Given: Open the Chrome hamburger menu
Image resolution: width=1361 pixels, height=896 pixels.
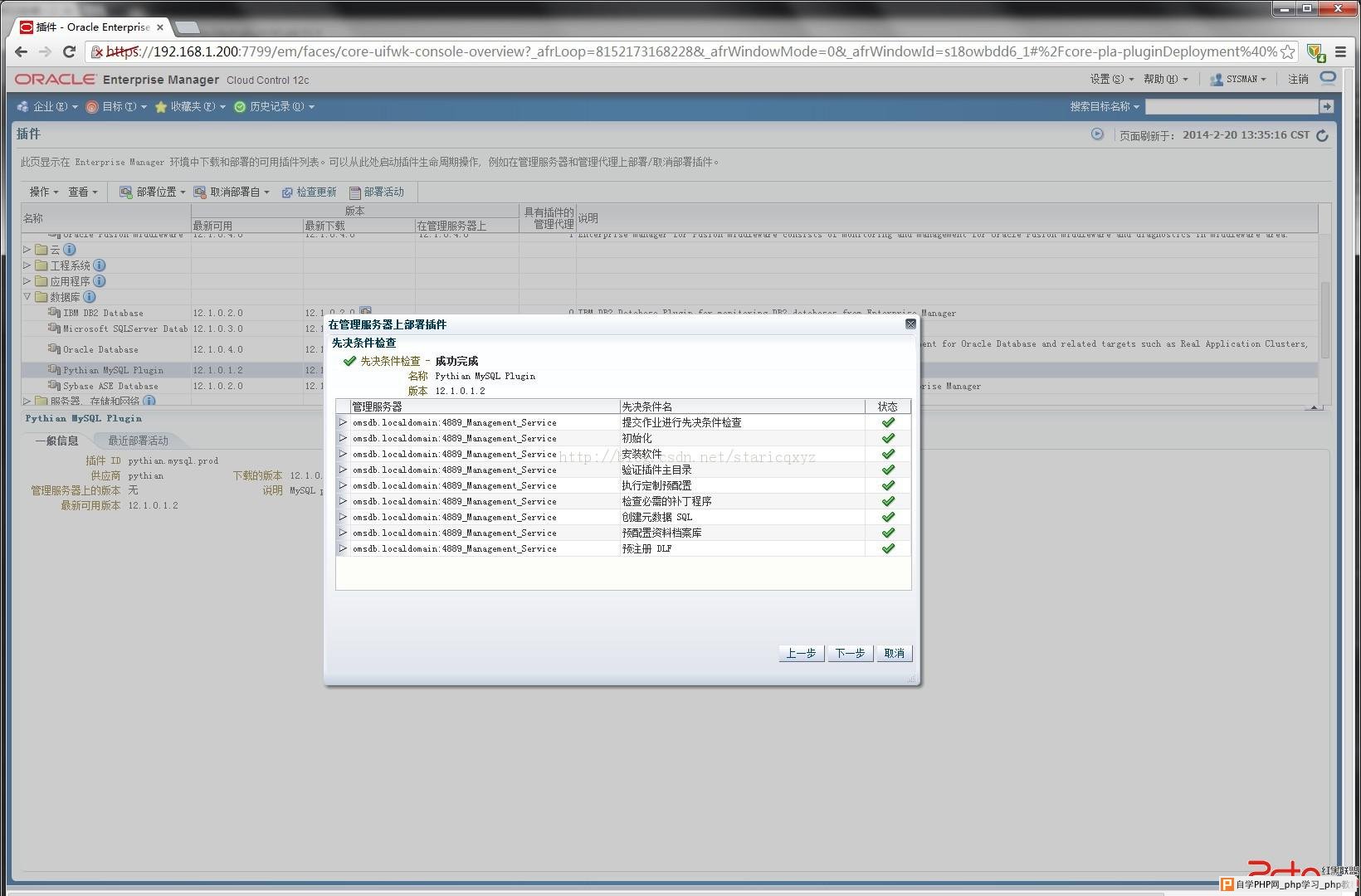Looking at the screenshot, I should point(1340,51).
